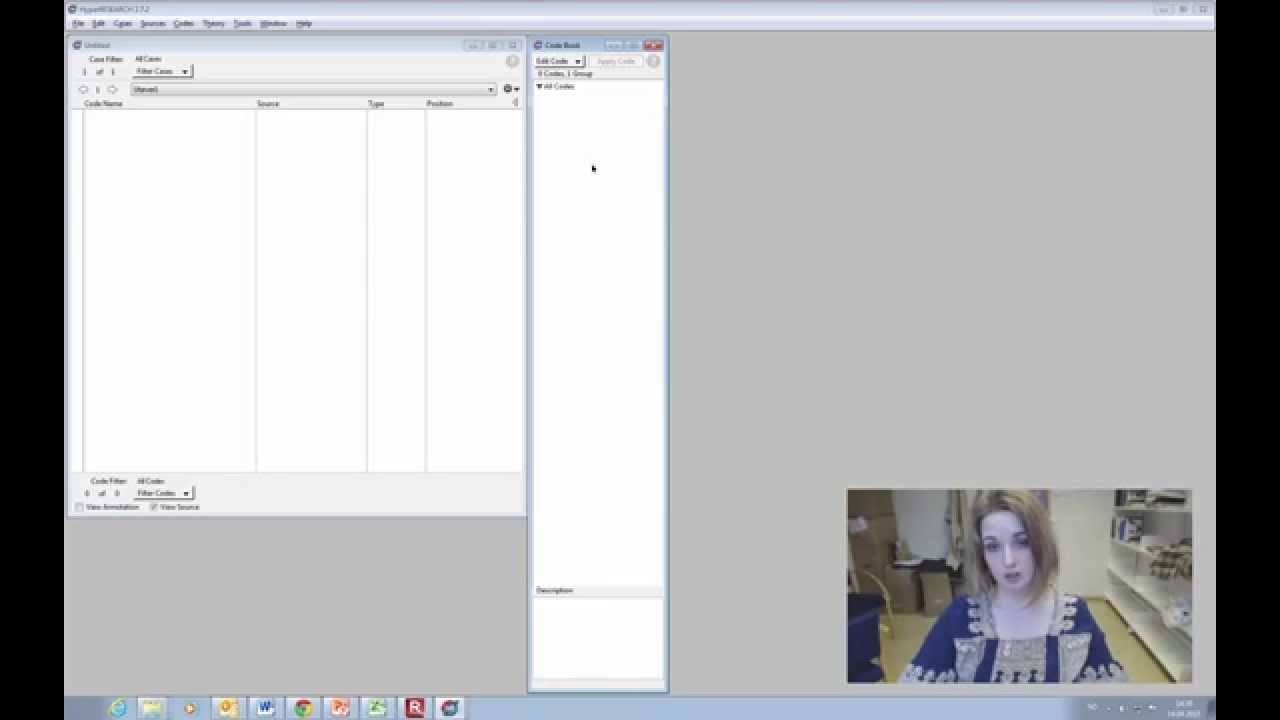Screen dimensions: 1280x720
Task: Open the Window menu
Action: pyautogui.click(x=273, y=23)
